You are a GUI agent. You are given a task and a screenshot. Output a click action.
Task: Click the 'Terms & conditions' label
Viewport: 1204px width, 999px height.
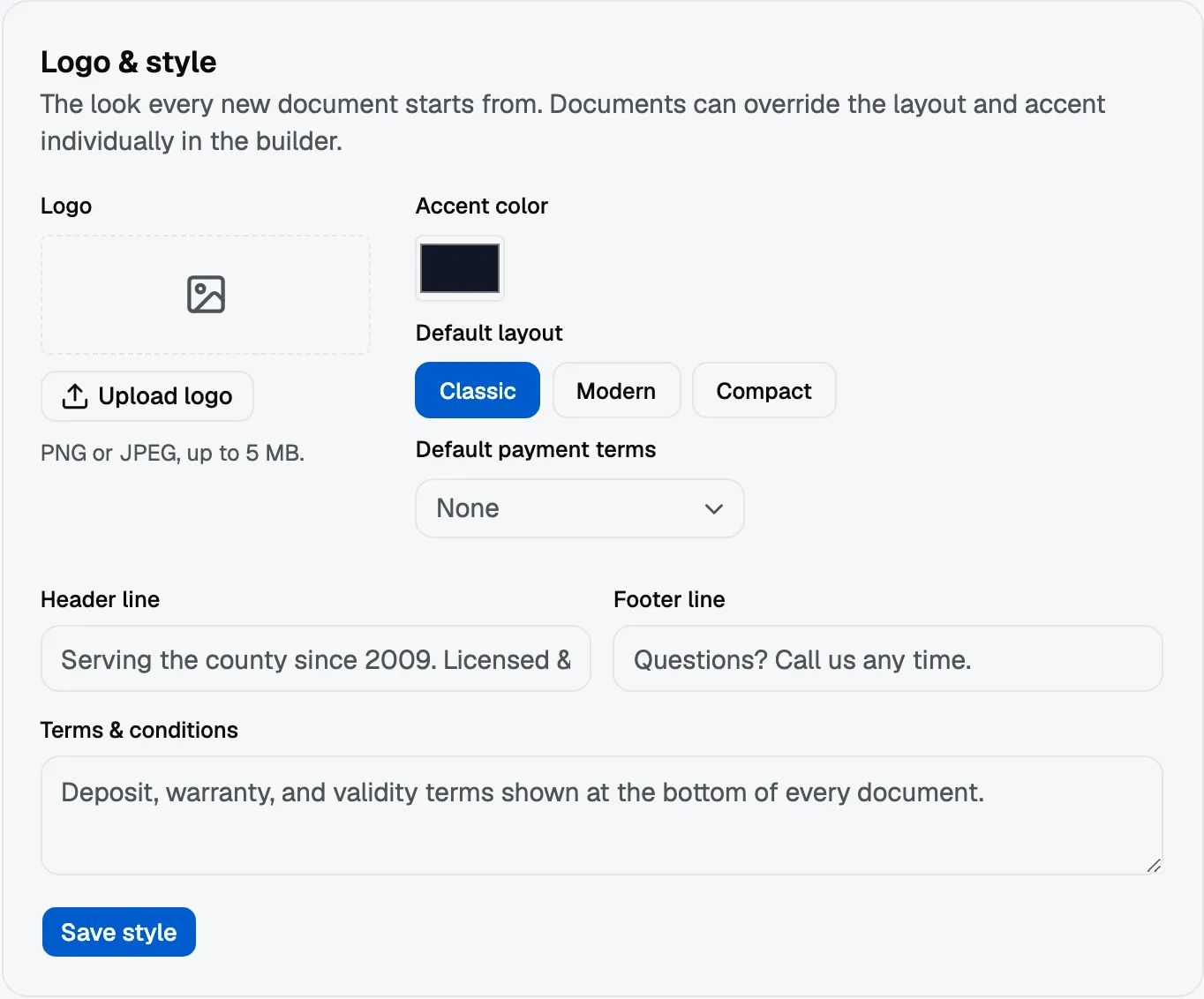click(139, 730)
